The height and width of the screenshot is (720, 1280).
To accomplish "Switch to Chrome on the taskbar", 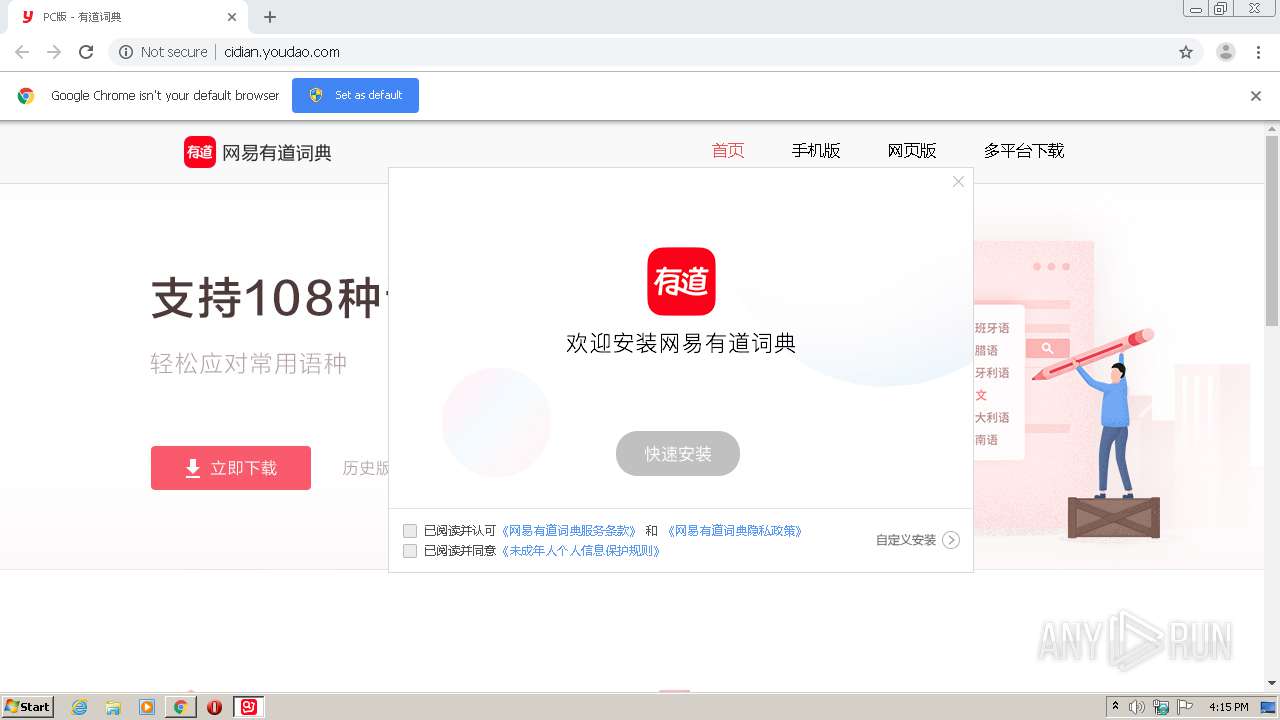I will pos(180,707).
